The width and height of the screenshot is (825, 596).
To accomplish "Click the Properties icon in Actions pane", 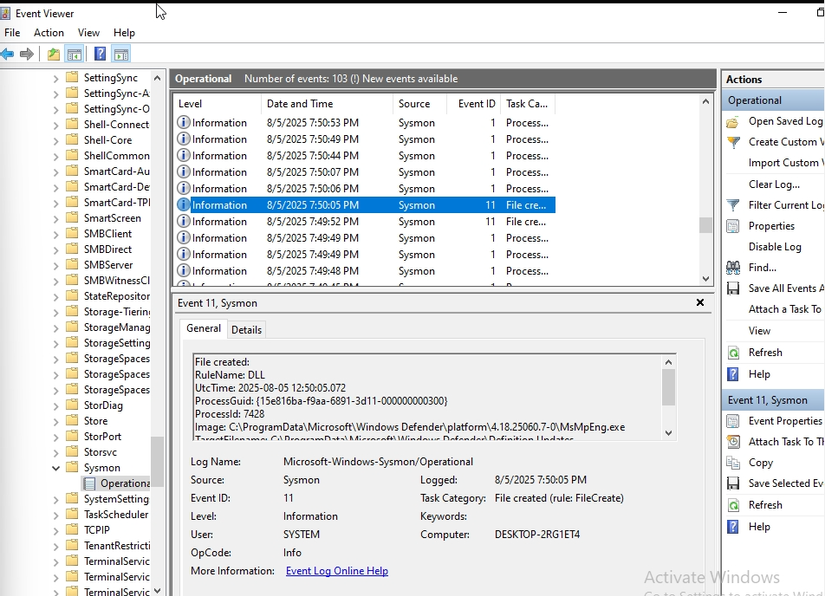I will tap(733, 226).
